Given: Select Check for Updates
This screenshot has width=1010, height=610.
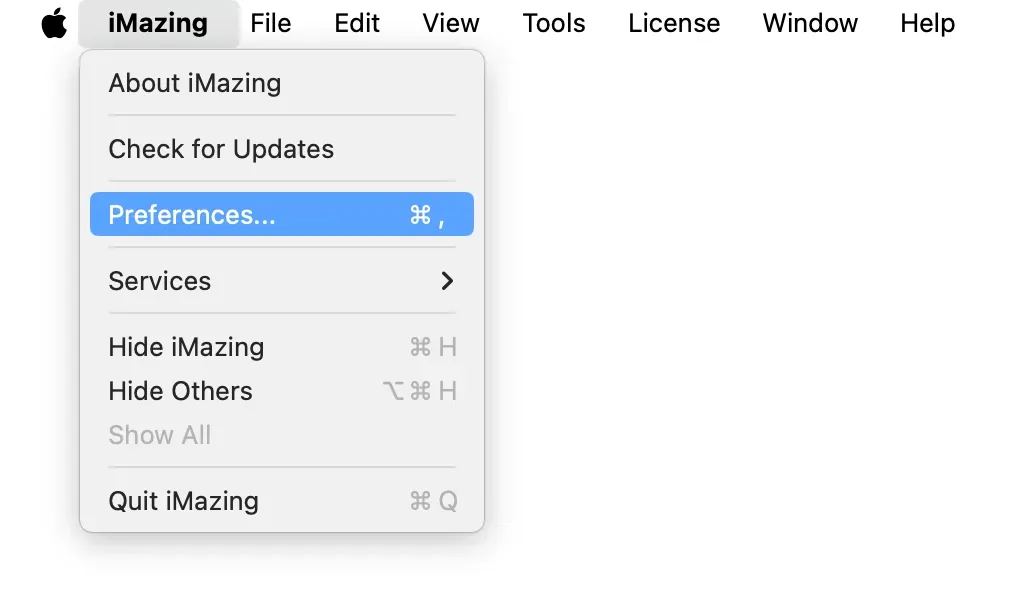Looking at the screenshot, I should (x=221, y=149).
